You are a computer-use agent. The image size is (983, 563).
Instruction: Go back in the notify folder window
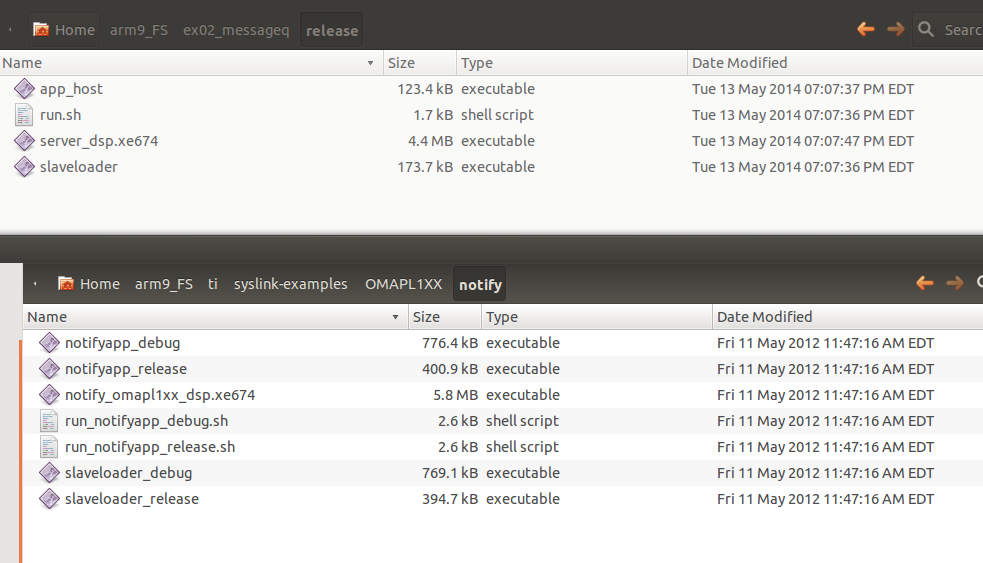[x=925, y=283]
